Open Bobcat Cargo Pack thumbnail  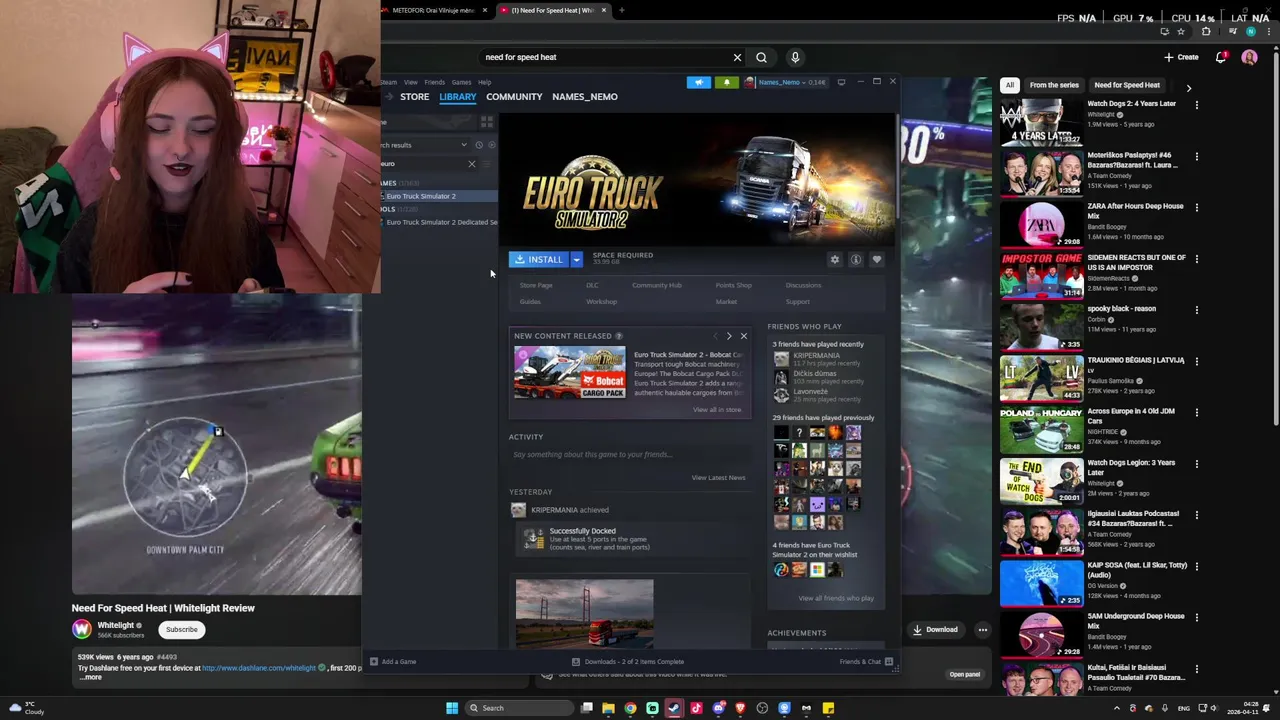pos(570,372)
